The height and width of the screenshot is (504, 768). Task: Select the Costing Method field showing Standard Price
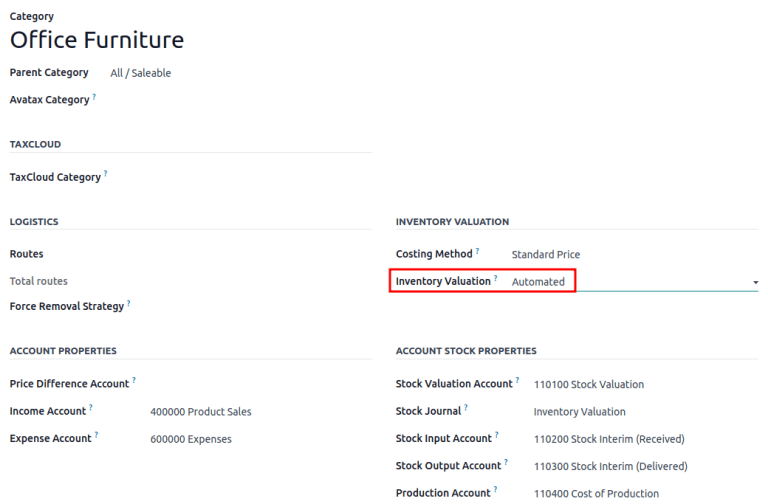click(x=546, y=255)
